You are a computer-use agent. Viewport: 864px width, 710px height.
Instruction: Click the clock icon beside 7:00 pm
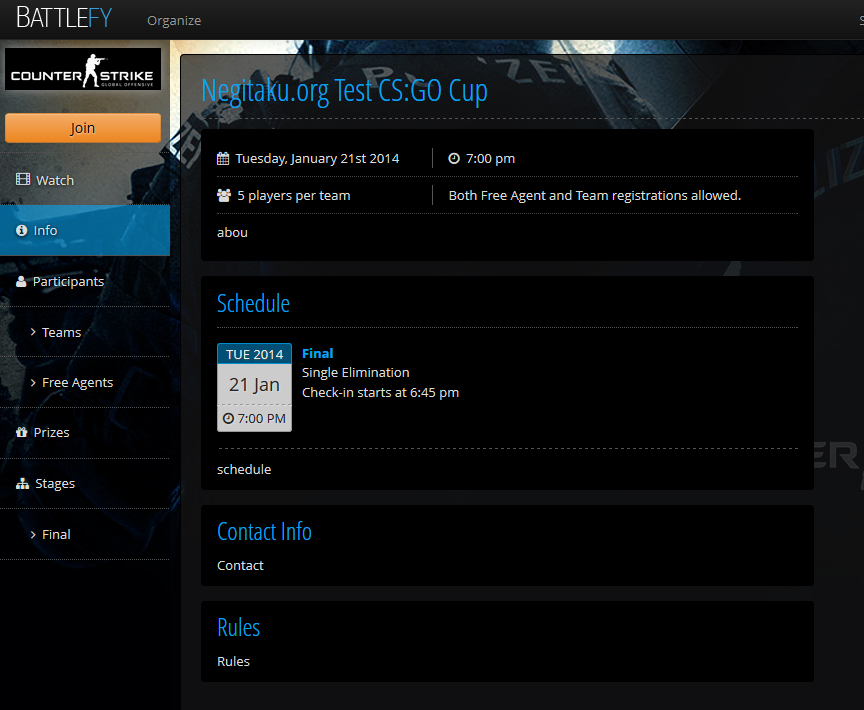click(x=454, y=159)
